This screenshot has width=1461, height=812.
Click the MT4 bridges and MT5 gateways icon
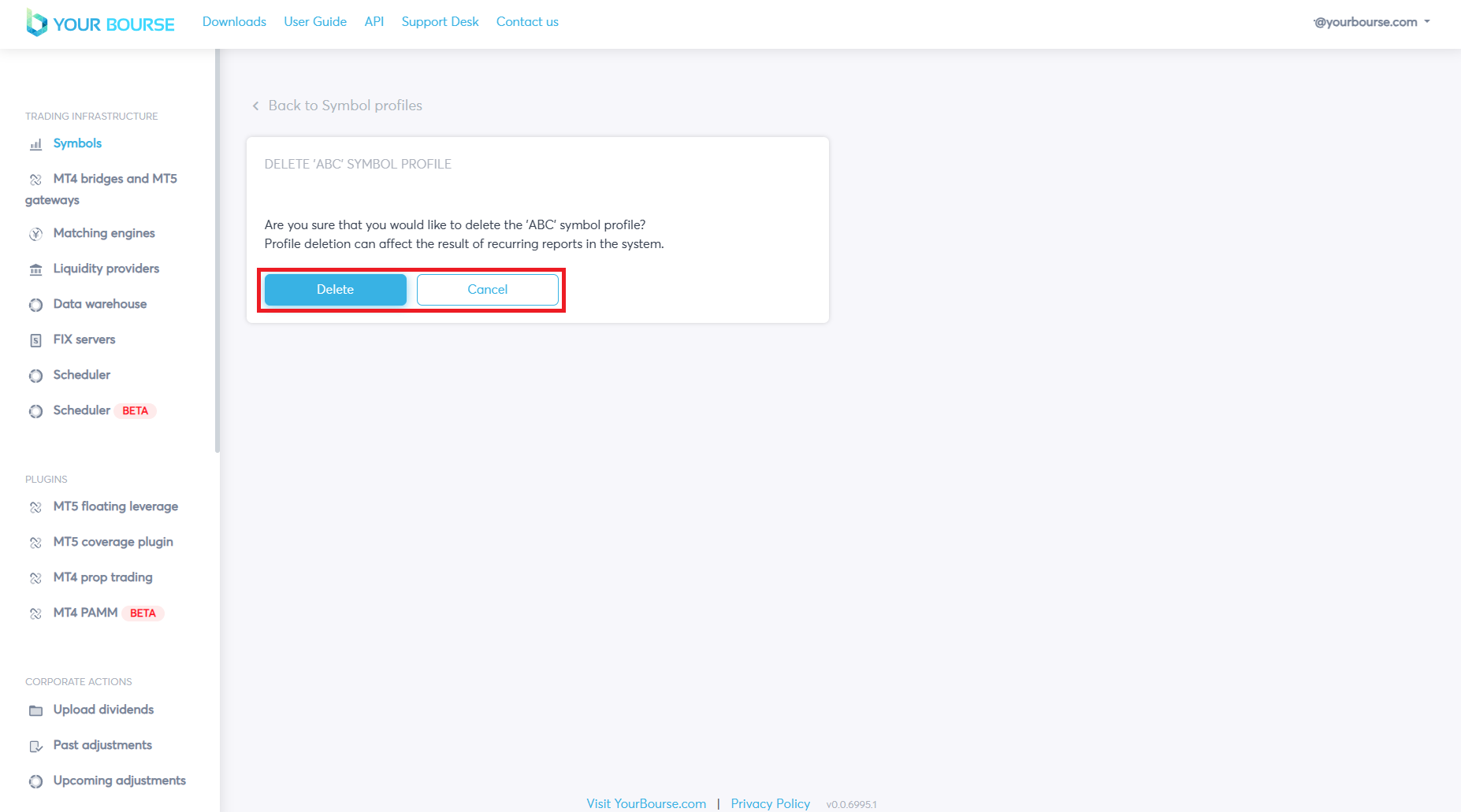click(35, 180)
